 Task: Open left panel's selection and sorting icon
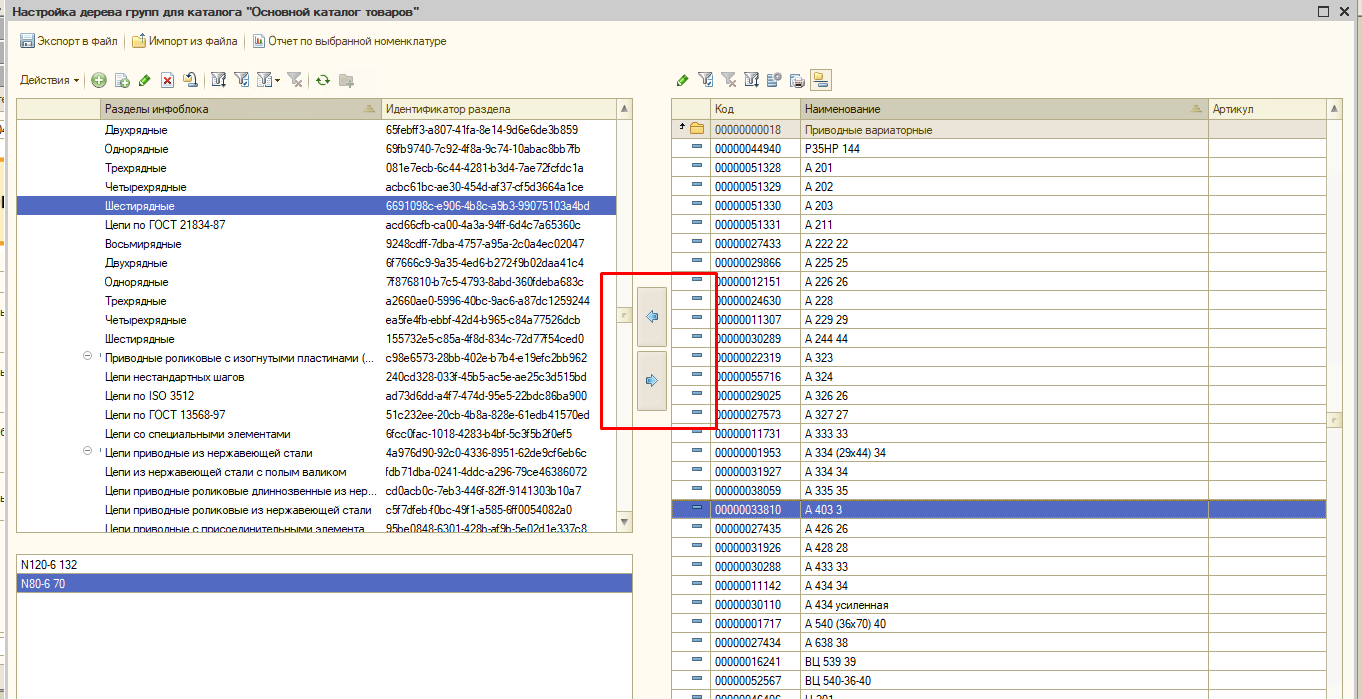[x=218, y=80]
